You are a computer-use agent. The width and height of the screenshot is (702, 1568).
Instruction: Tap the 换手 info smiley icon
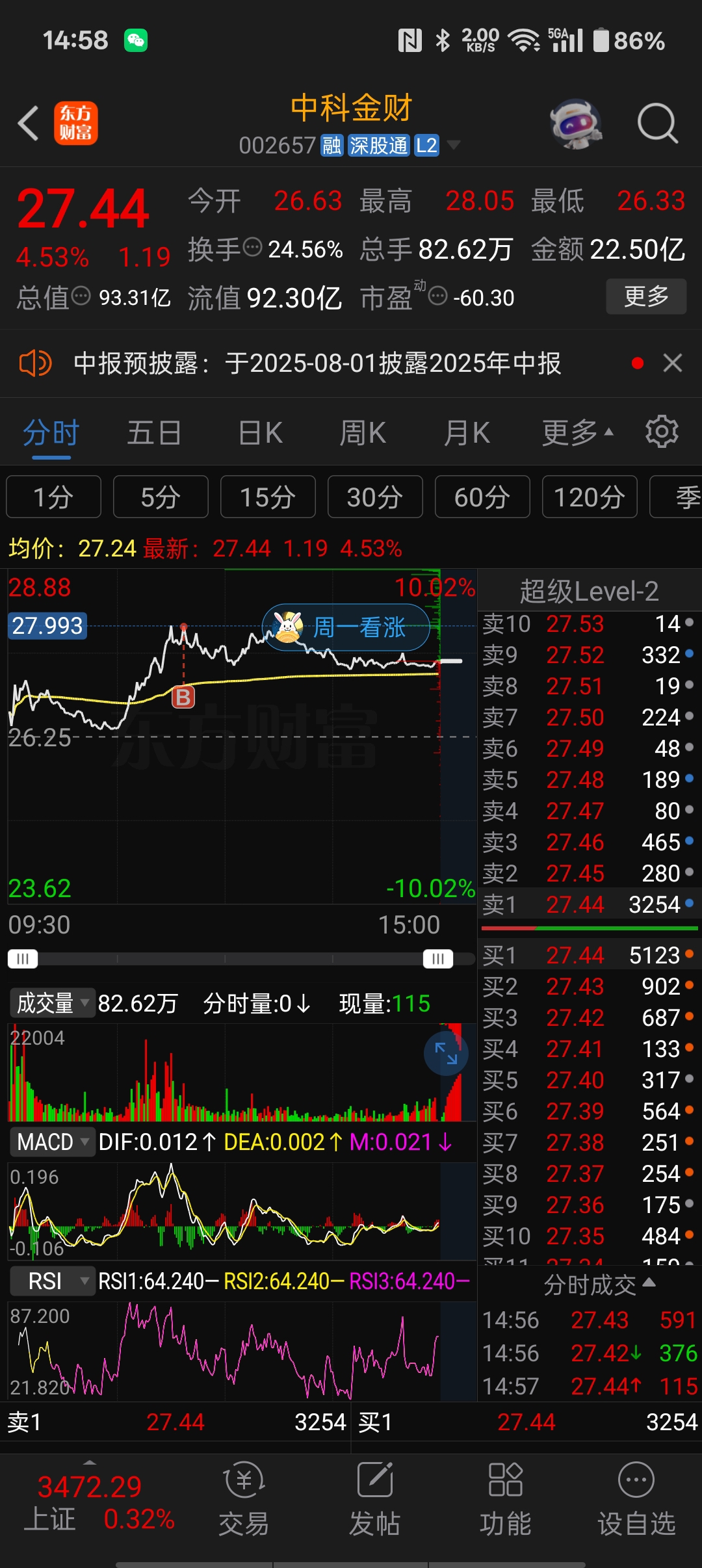252,247
